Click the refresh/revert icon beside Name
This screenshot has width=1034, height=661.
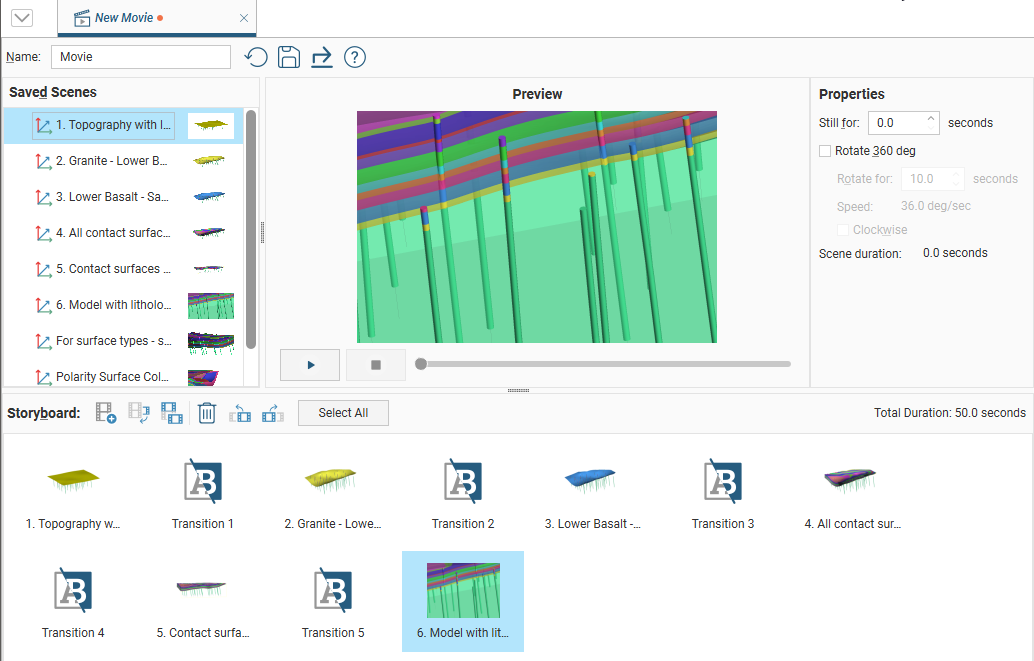pos(256,57)
